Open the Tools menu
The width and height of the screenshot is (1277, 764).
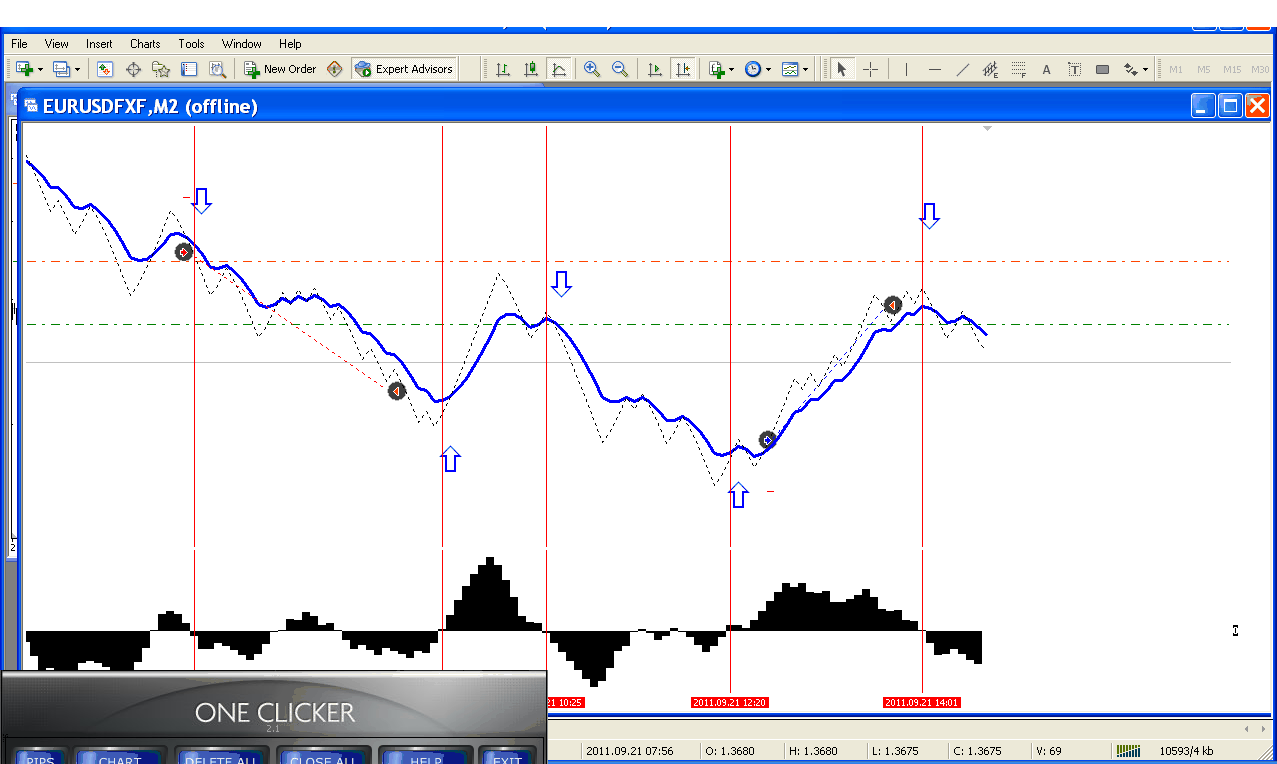coord(191,44)
